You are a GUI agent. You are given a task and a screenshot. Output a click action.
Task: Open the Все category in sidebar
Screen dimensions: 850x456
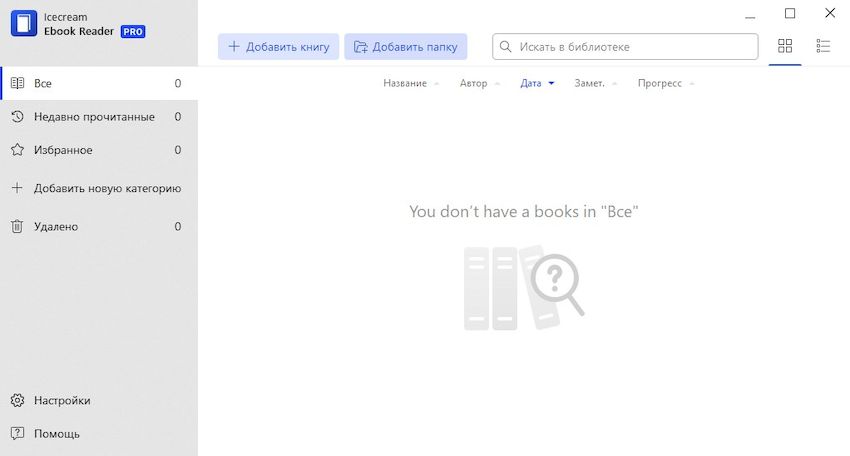pyautogui.click(x=43, y=84)
